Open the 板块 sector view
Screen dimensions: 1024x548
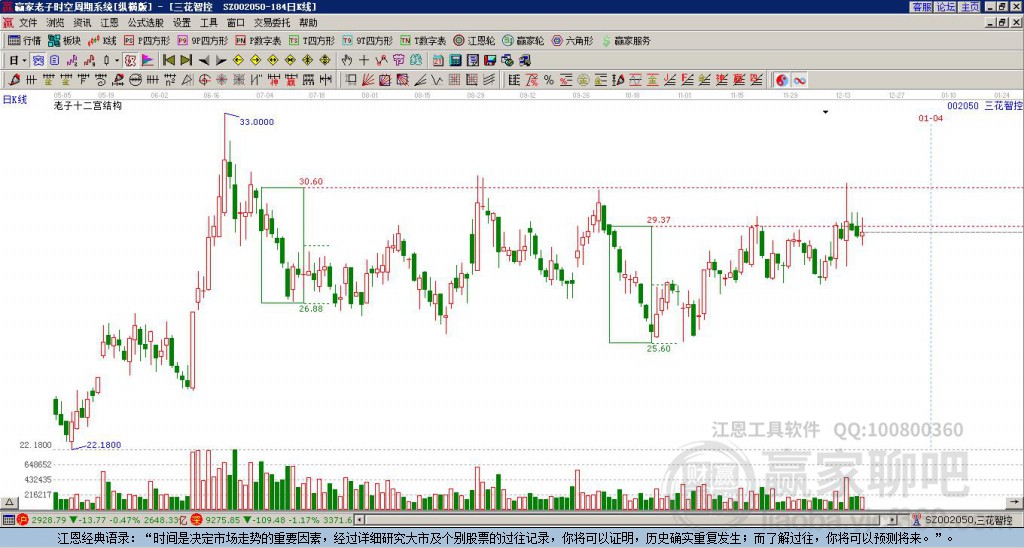(x=64, y=40)
